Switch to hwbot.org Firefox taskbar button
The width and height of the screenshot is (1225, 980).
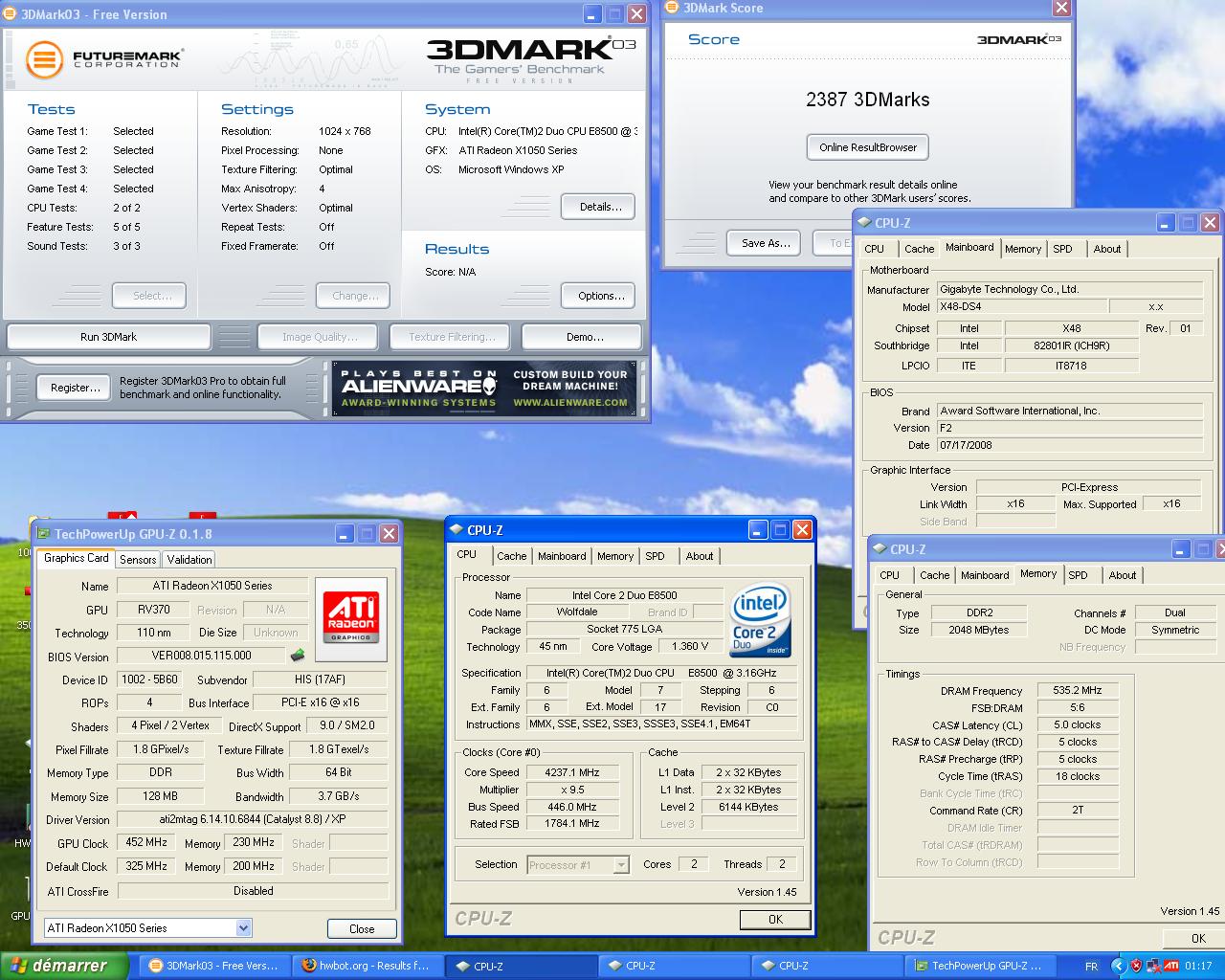(x=367, y=966)
